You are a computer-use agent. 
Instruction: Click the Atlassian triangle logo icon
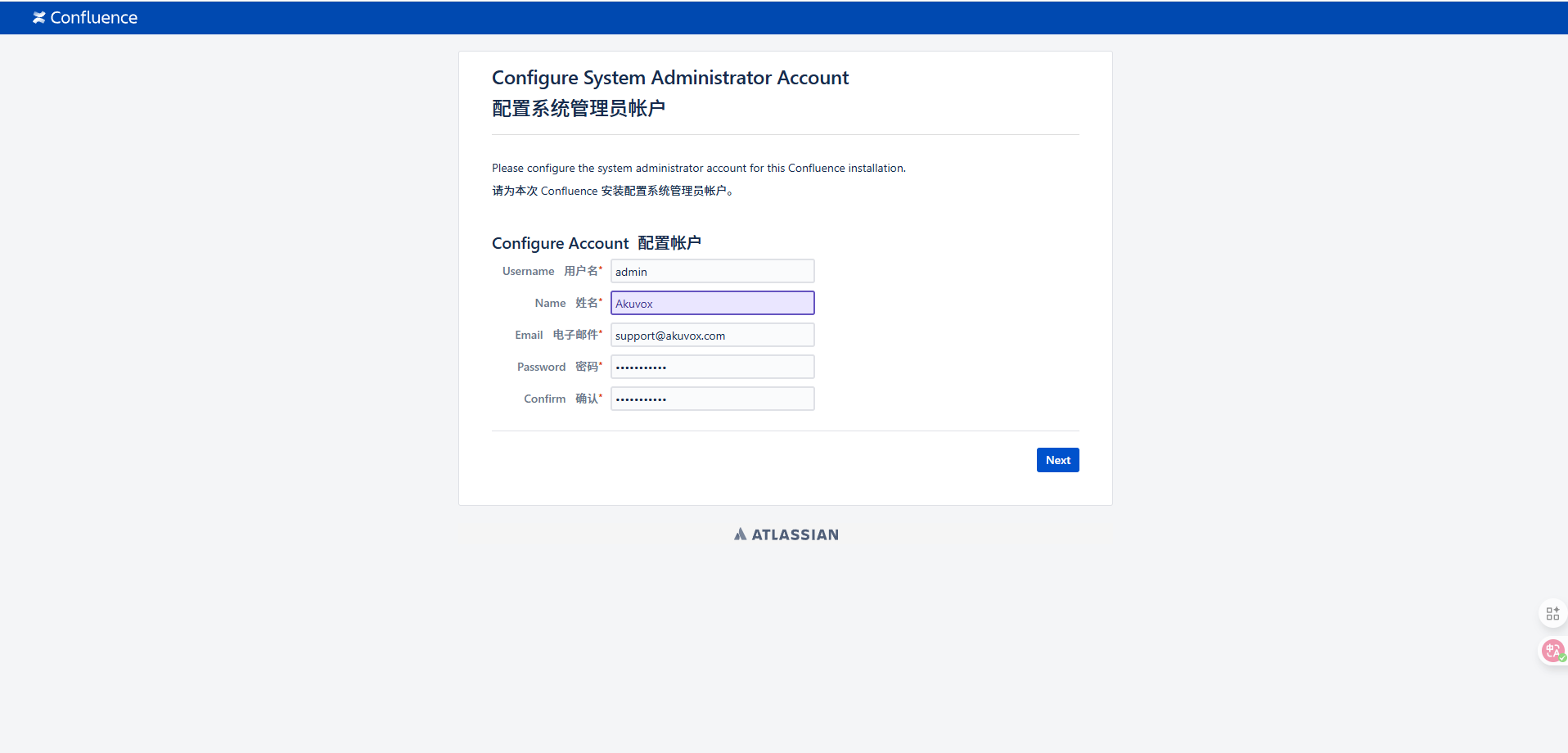740,534
